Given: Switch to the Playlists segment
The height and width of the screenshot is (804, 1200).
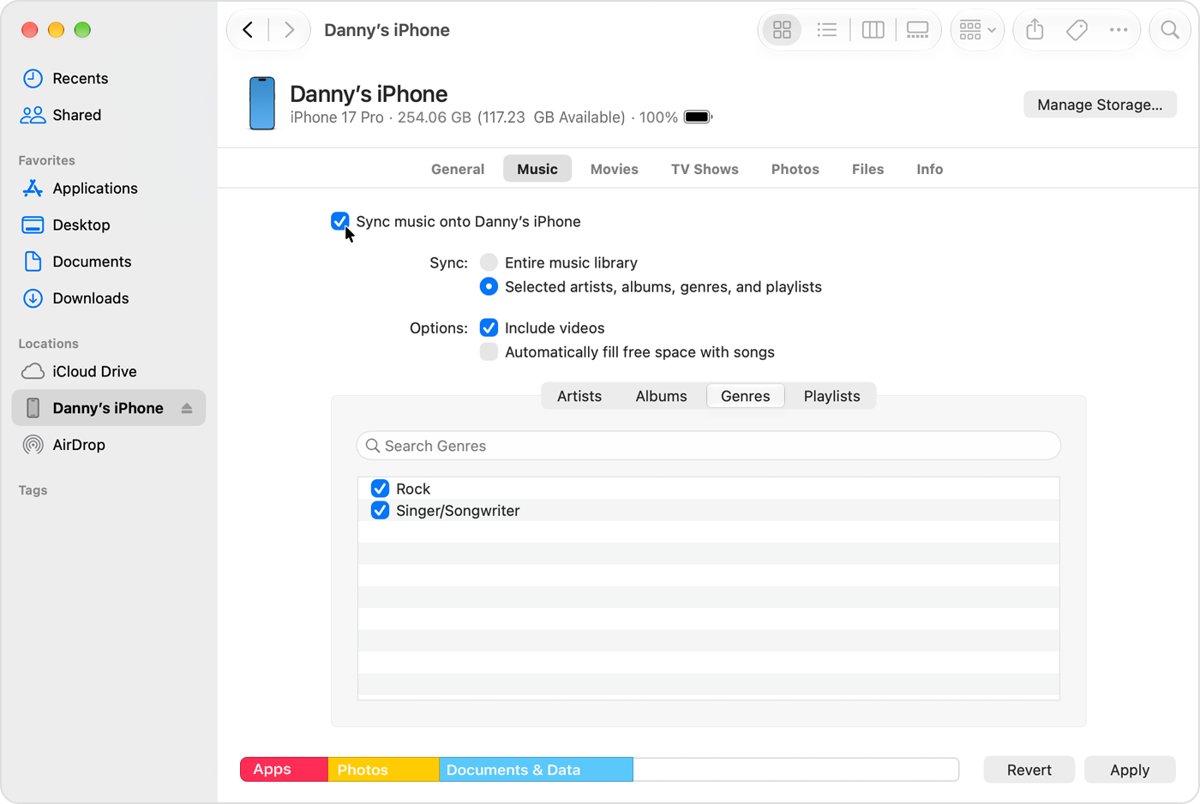Looking at the screenshot, I should [x=832, y=396].
